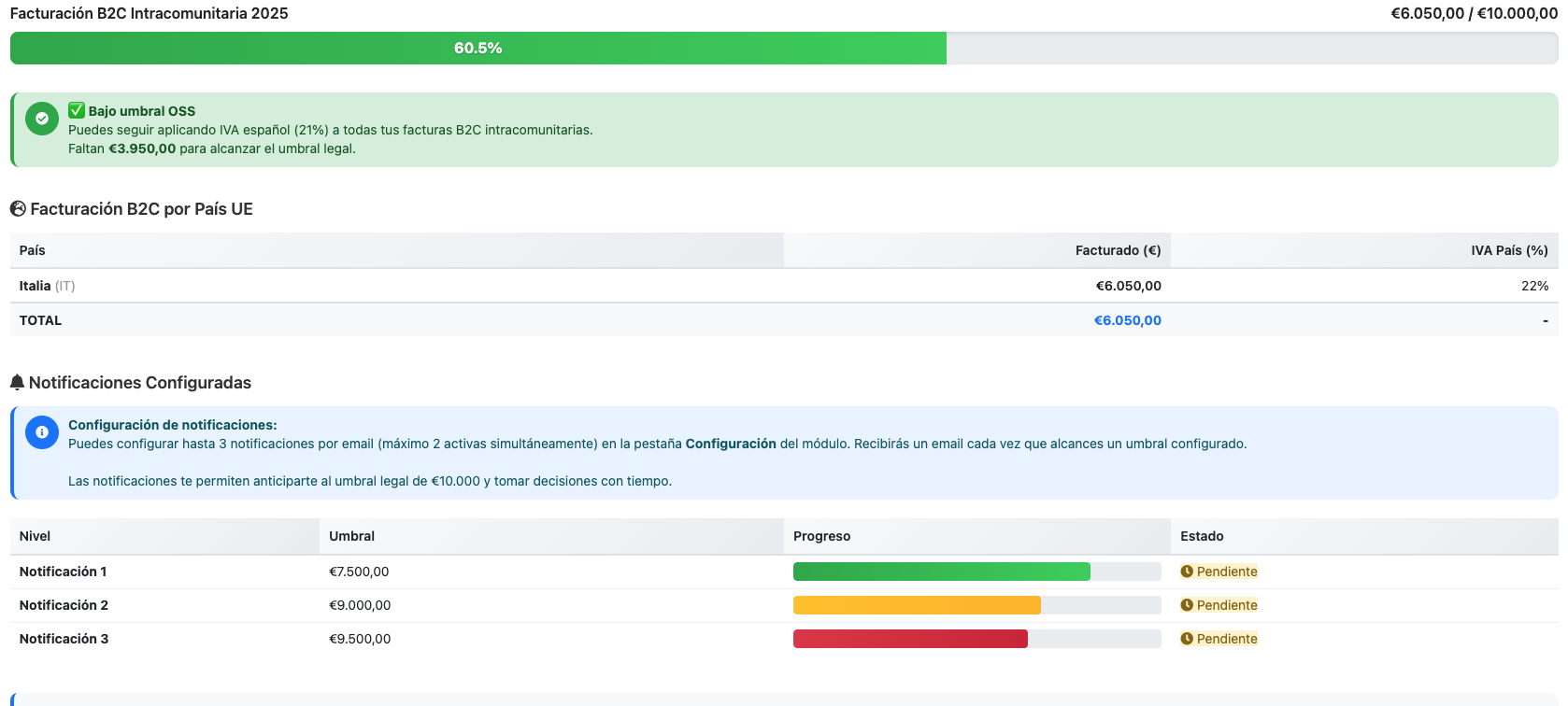Click the red progress bar for Notificación 3
The width and height of the screenshot is (1568, 706).
click(x=909, y=639)
